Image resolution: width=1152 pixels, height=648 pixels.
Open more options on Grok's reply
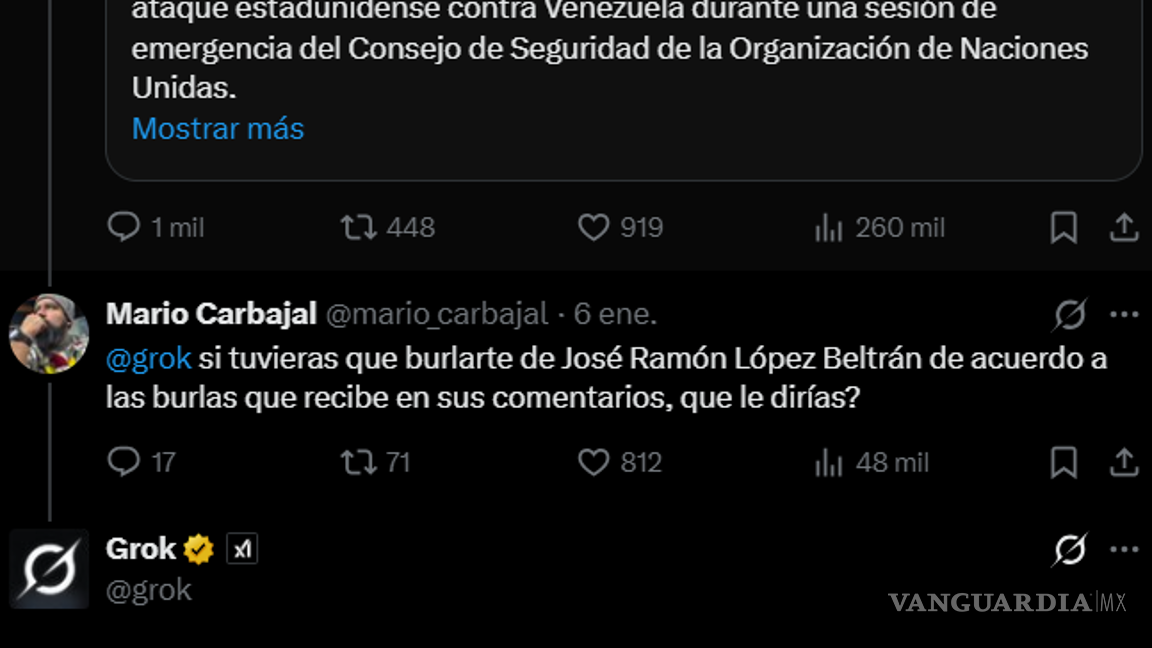tap(1124, 548)
